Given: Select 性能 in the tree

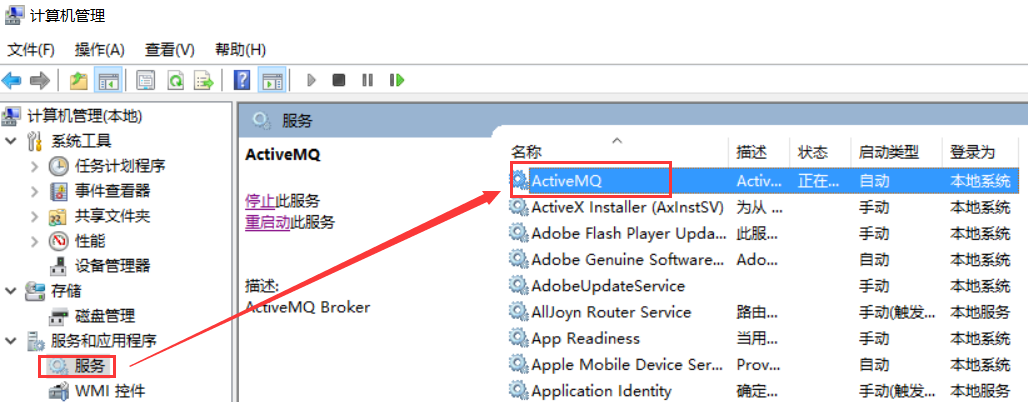Looking at the screenshot, I should [90, 241].
